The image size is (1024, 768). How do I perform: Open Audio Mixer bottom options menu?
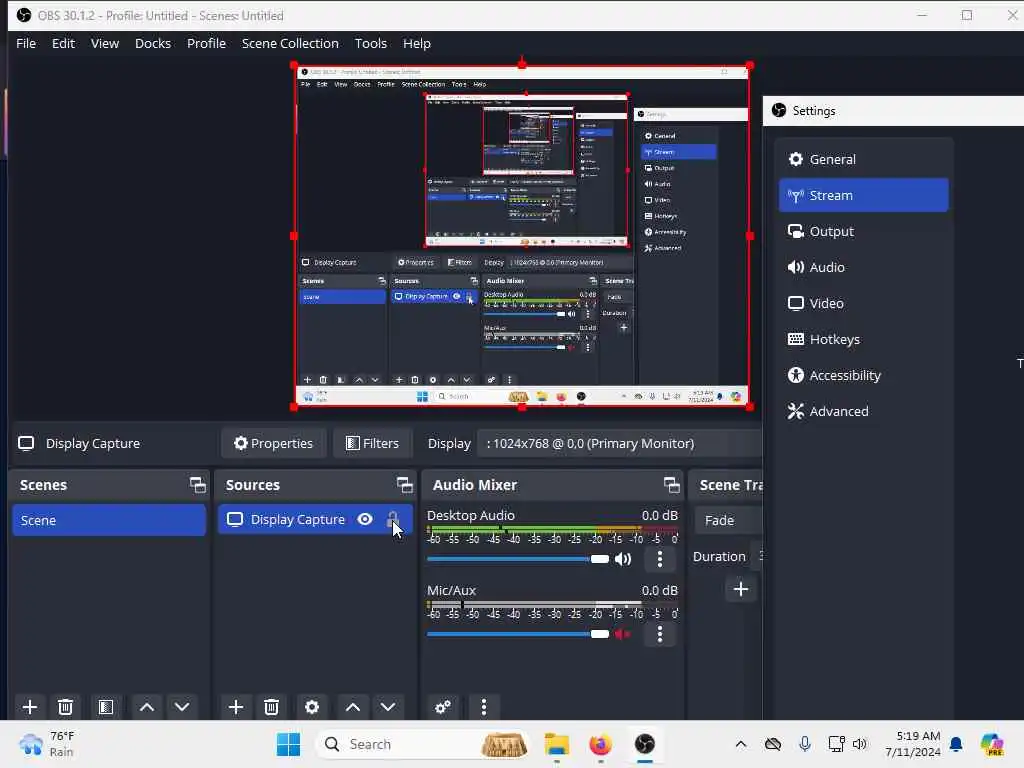pyautogui.click(x=483, y=707)
